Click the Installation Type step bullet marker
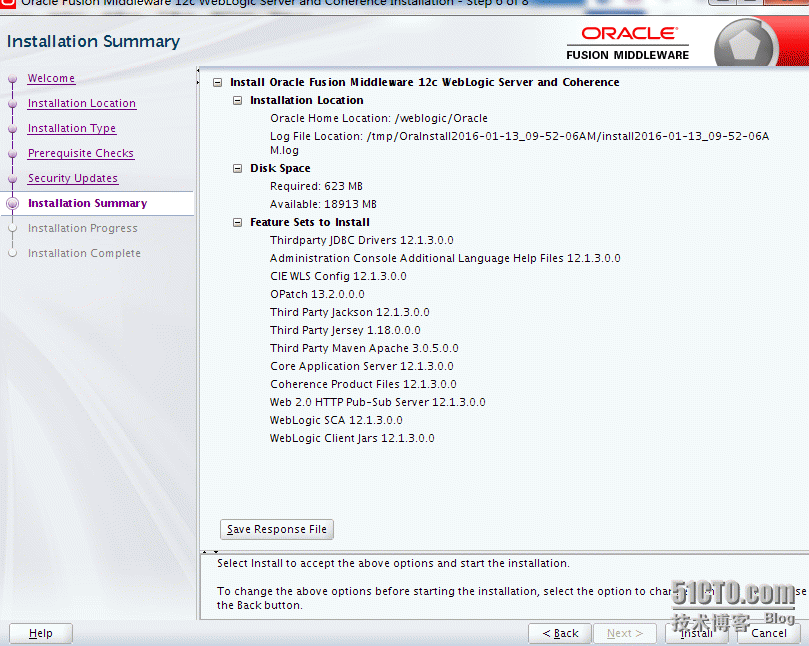This screenshot has height=646, width=809. pyautogui.click(x=13, y=128)
